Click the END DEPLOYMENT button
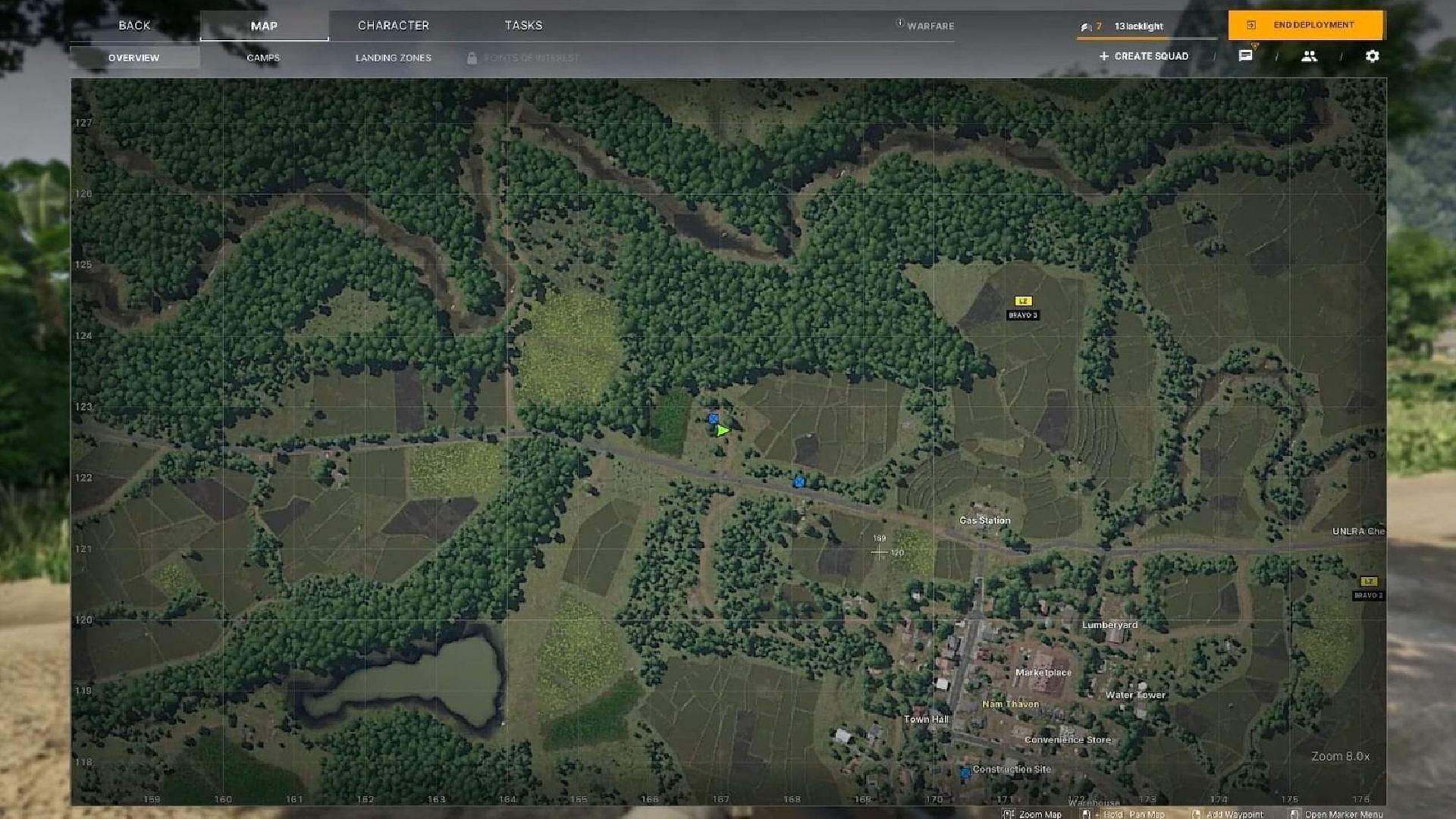Screen dimensions: 1456x819 (x=1306, y=25)
